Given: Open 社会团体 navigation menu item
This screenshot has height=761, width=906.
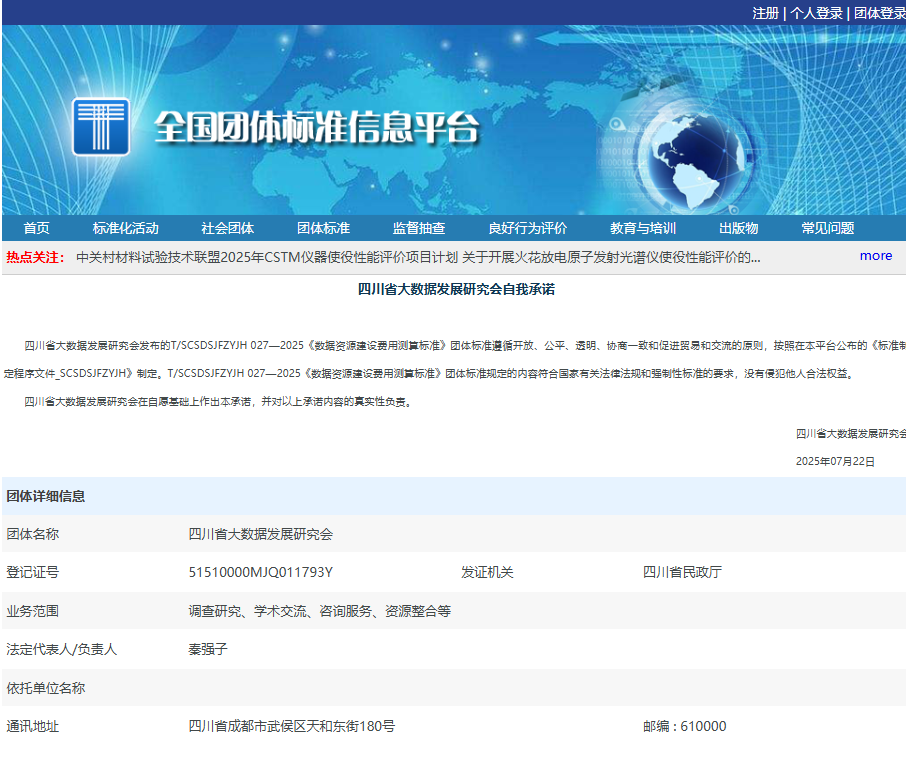Looking at the screenshot, I should [228, 228].
